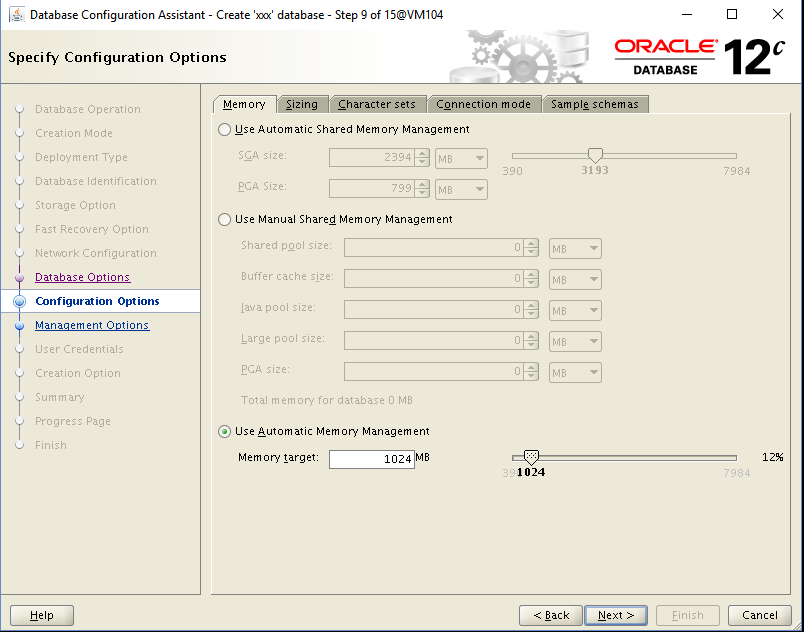Viewport: 804px width, 632px height.
Task: Click the Management Options step bullet
Action: [x=19, y=325]
